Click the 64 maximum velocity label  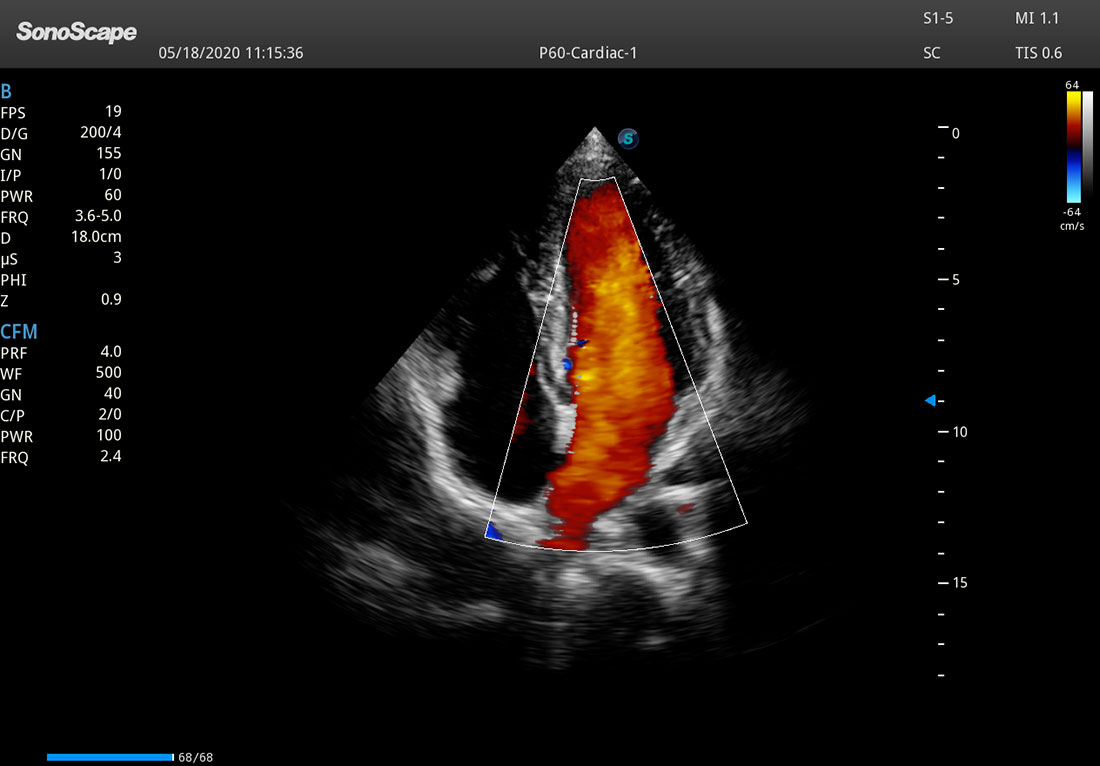tap(1072, 86)
